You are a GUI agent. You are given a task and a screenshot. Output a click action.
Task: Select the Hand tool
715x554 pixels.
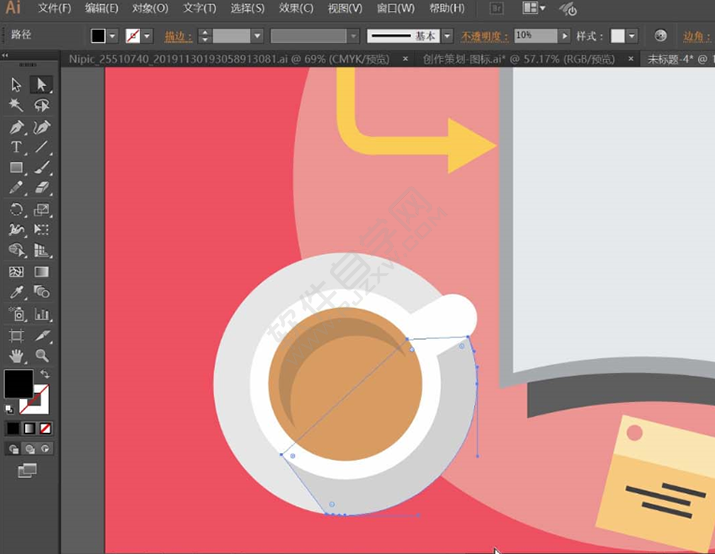click(17, 355)
